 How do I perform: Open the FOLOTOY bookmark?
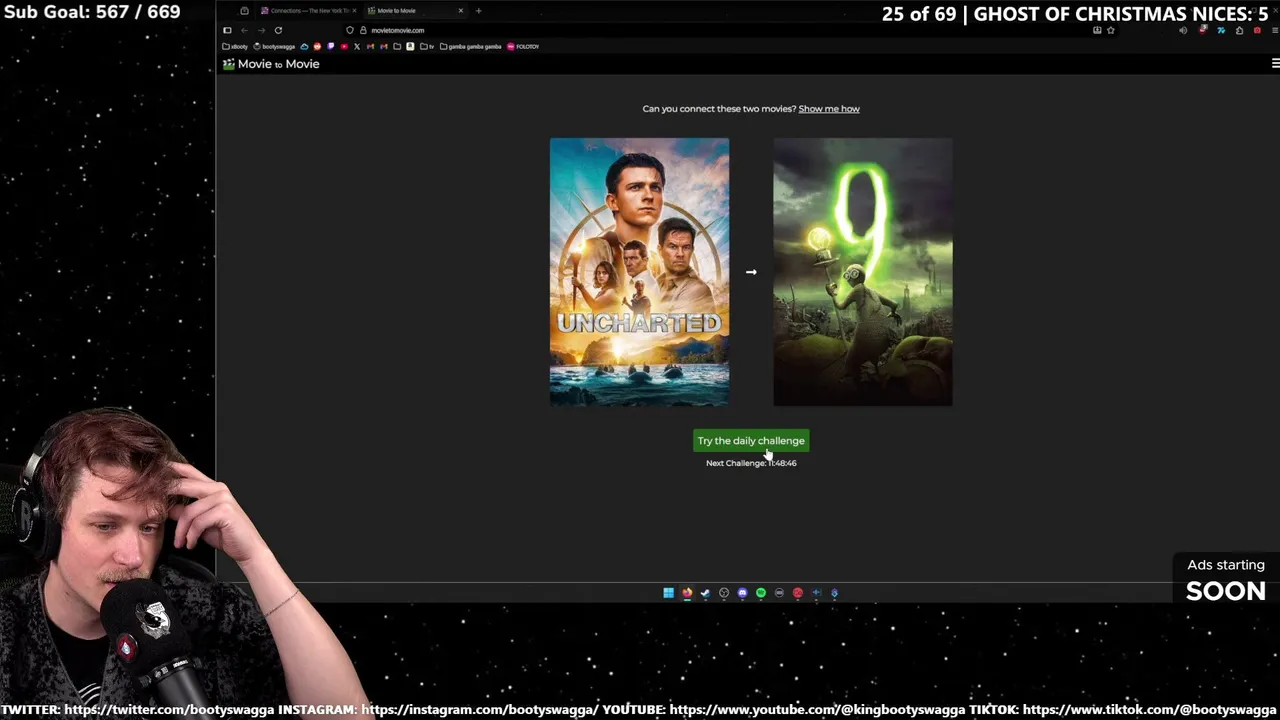[523, 47]
